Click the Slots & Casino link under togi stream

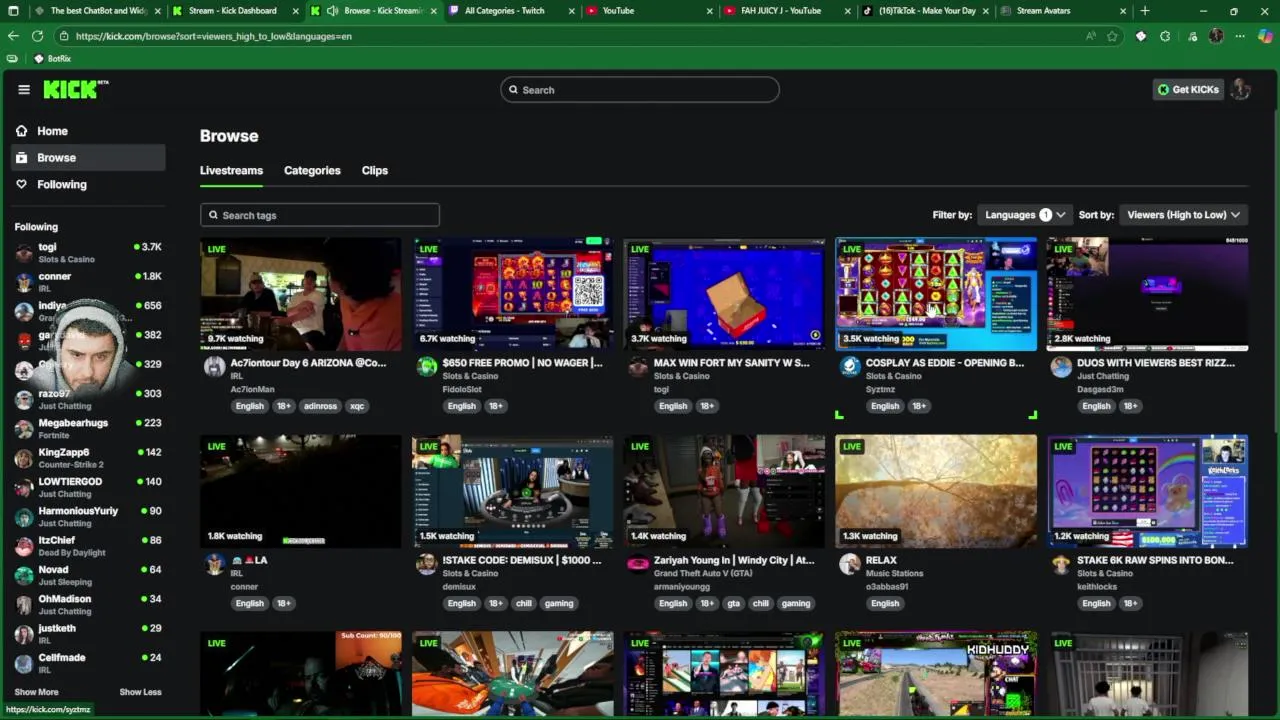pos(681,376)
